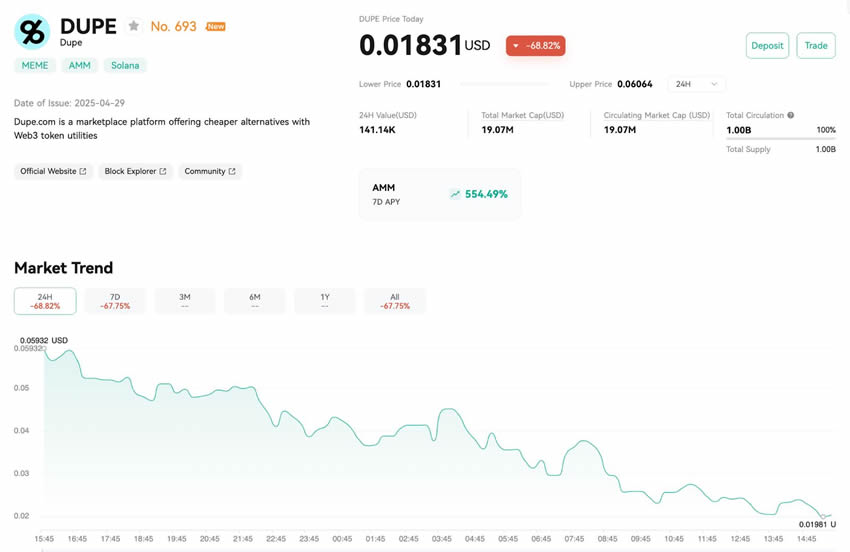Click the Total Market Cap(USD) label
Viewport: 850px width, 552px height.
click(523, 115)
